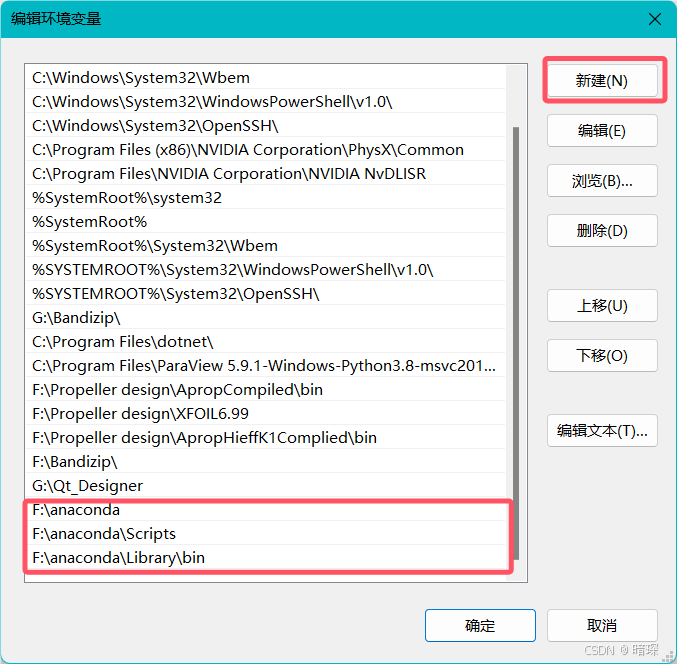This screenshot has height=664, width=677.
Task: Click the path list vertical scrollbar
Action: click(x=516, y=343)
